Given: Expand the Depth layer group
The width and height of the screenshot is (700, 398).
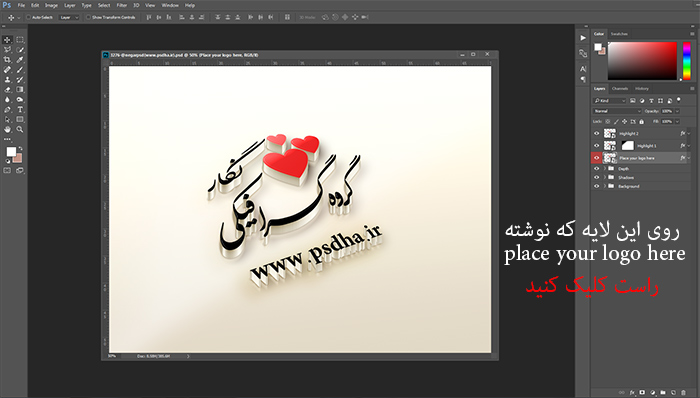Looking at the screenshot, I should pos(605,169).
